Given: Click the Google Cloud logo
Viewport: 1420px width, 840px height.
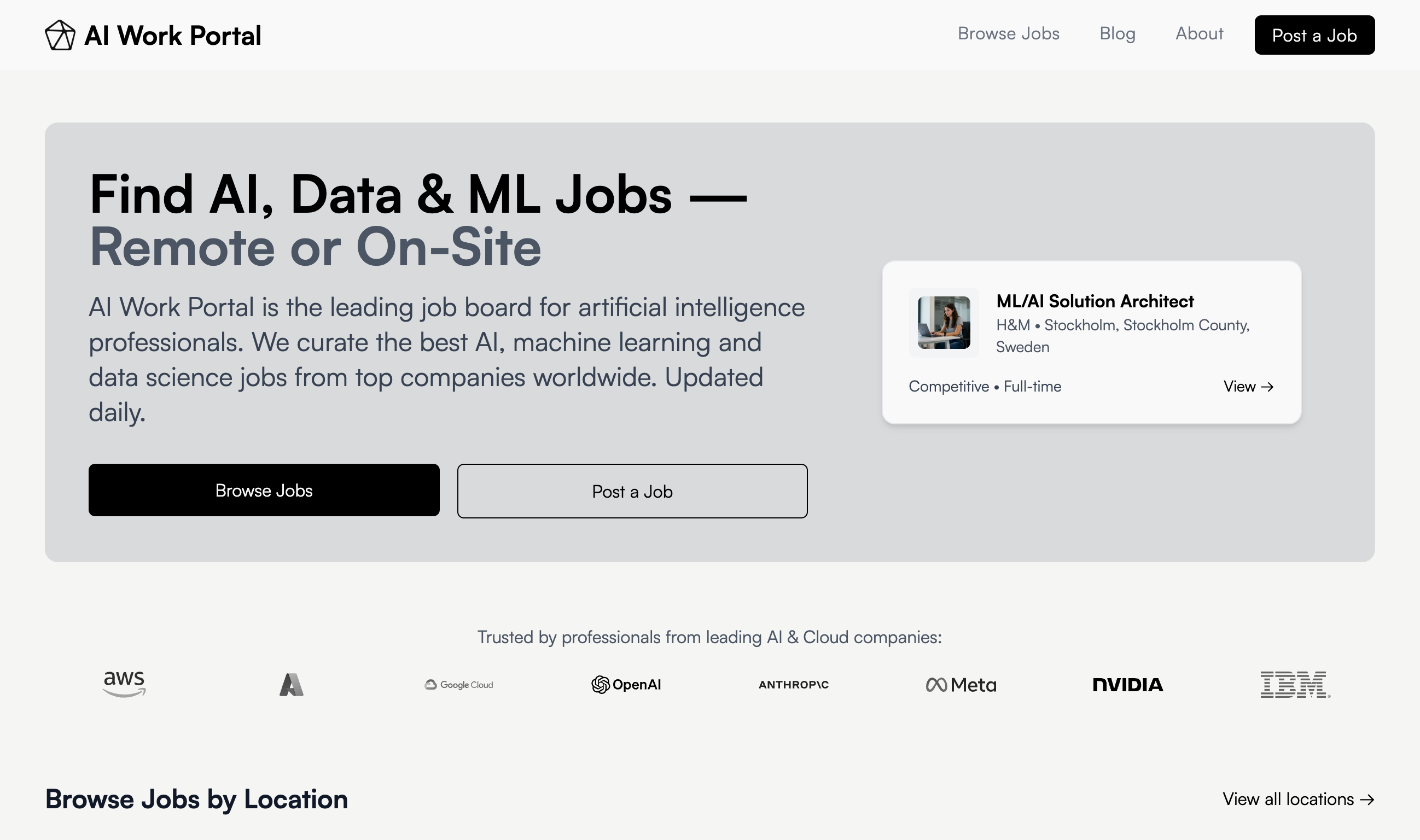Looking at the screenshot, I should (458, 684).
